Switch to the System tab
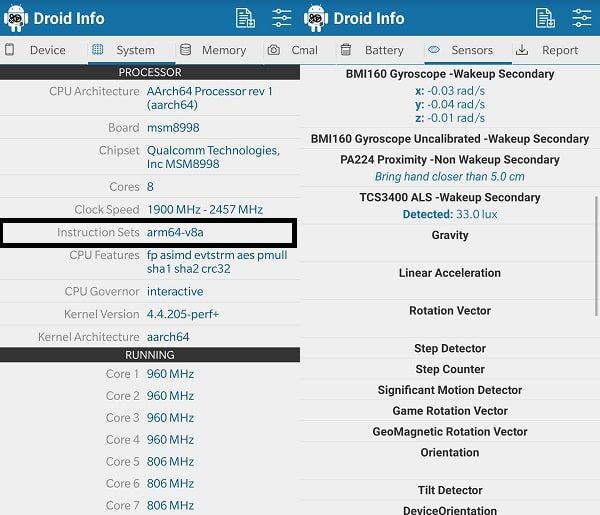 click(132, 50)
